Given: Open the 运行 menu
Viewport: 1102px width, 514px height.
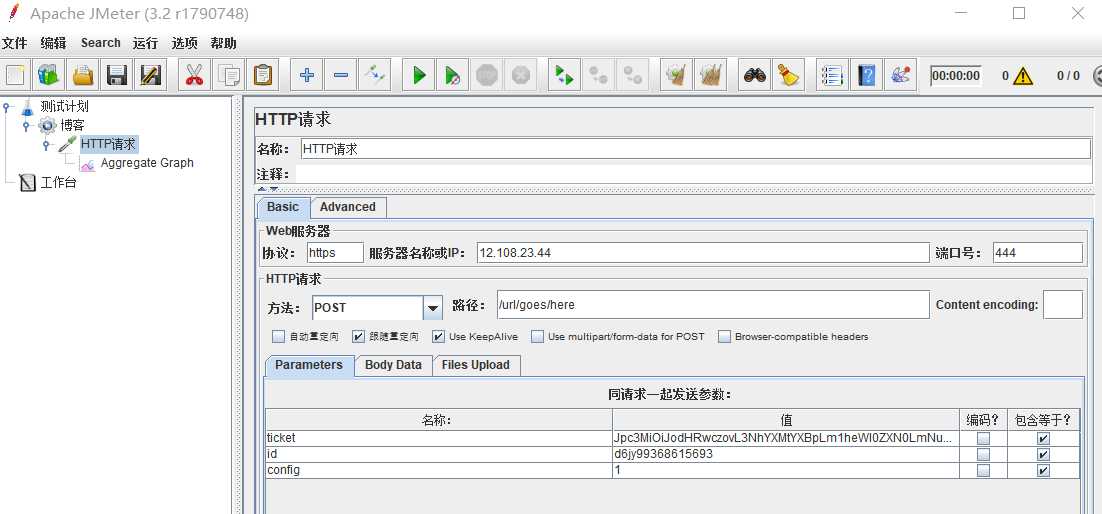Looking at the screenshot, I should [145, 43].
